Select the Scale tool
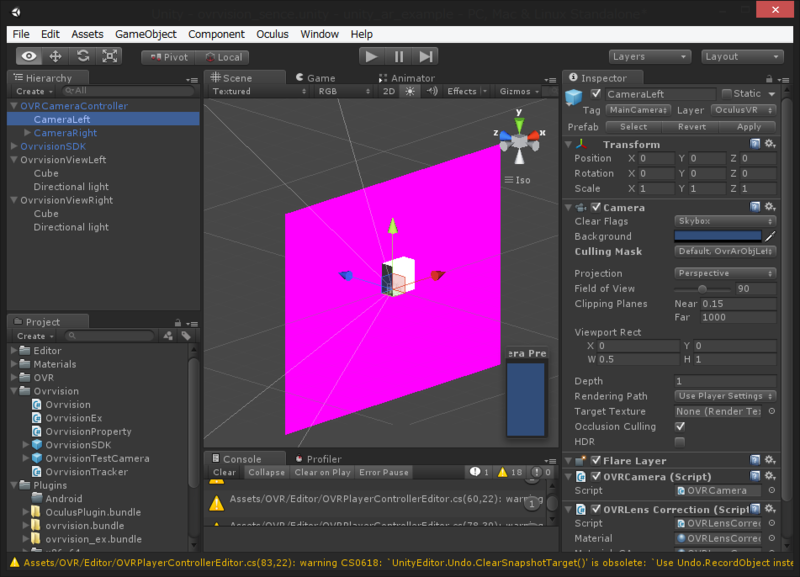This screenshot has width=800, height=577. tap(110, 56)
